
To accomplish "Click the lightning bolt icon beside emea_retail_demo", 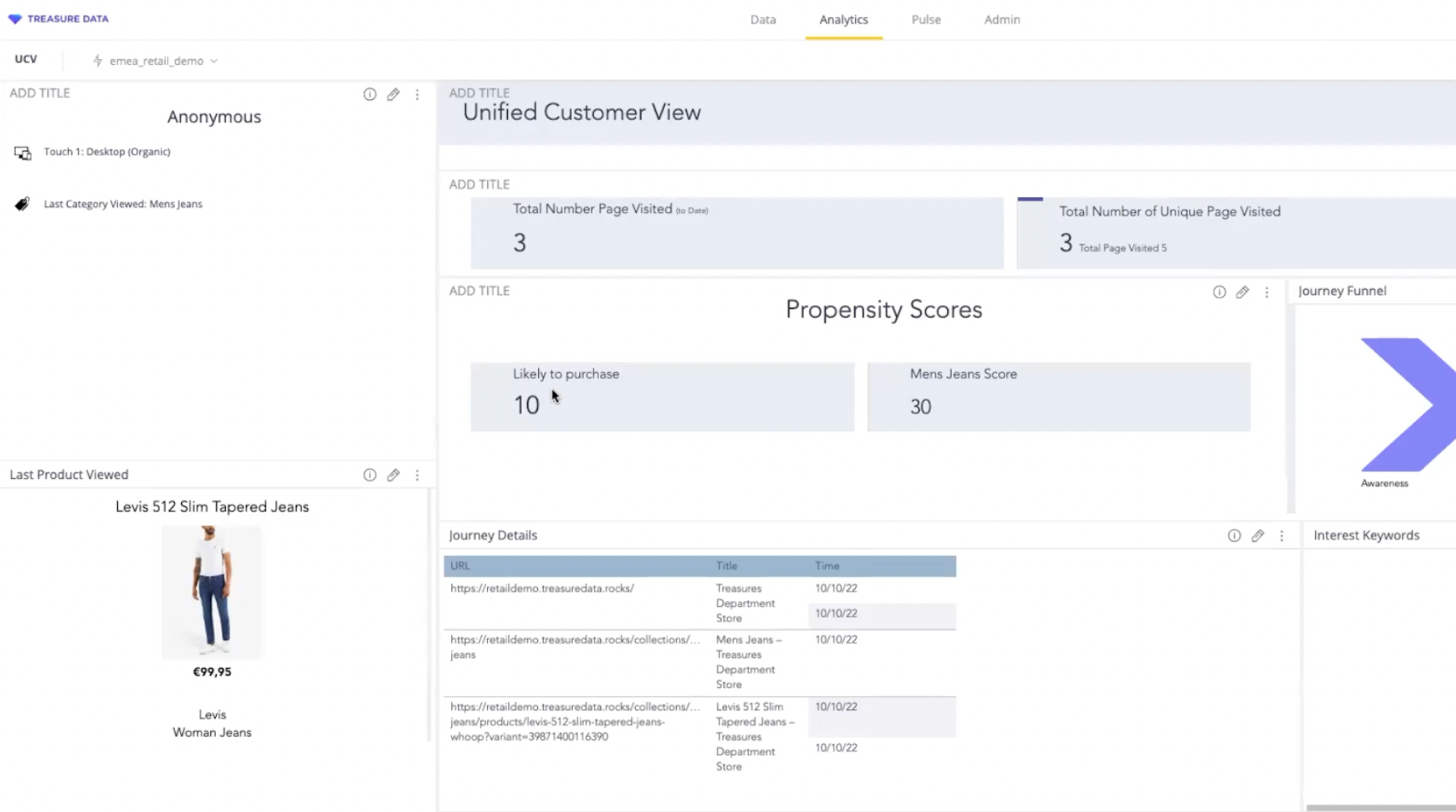I will tap(98, 61).
